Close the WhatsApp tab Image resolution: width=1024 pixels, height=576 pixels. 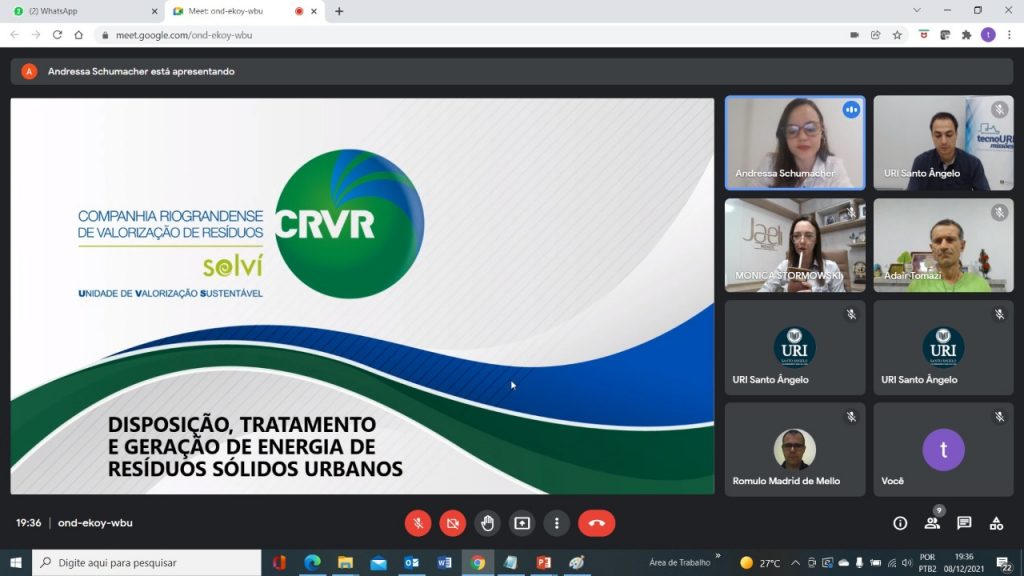[154, 11]
